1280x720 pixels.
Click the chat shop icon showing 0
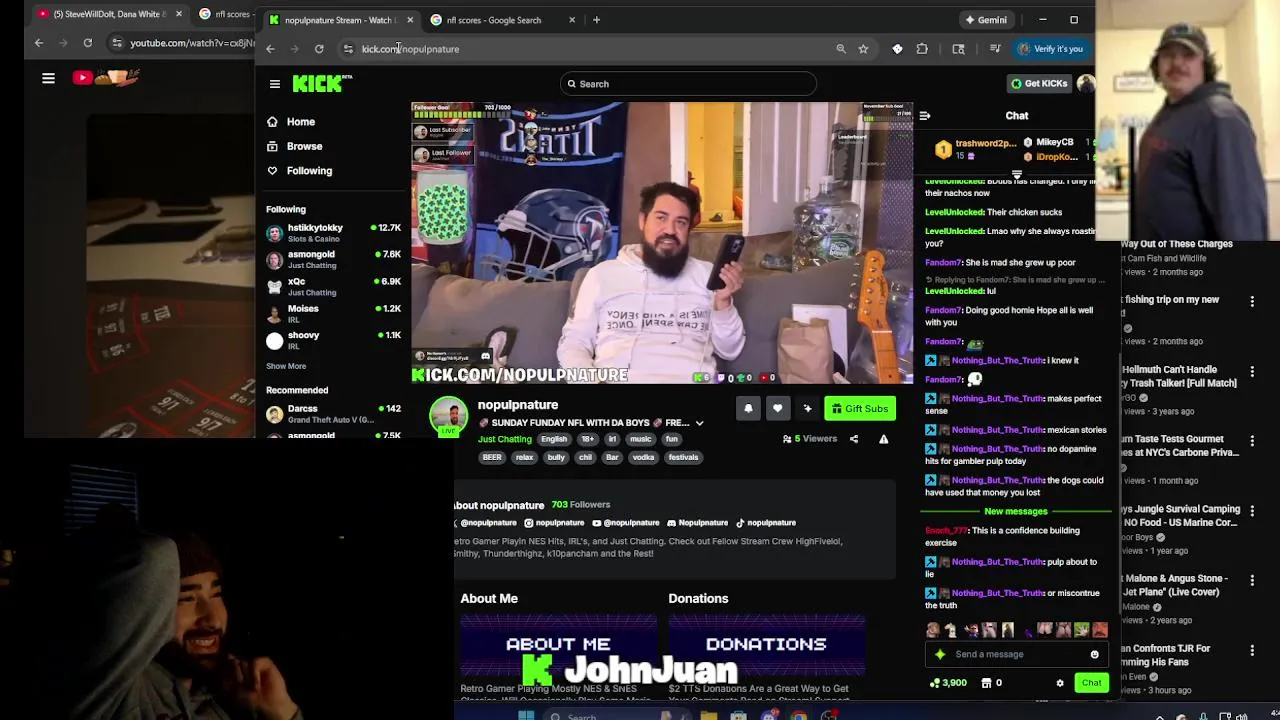click(992, 683)
